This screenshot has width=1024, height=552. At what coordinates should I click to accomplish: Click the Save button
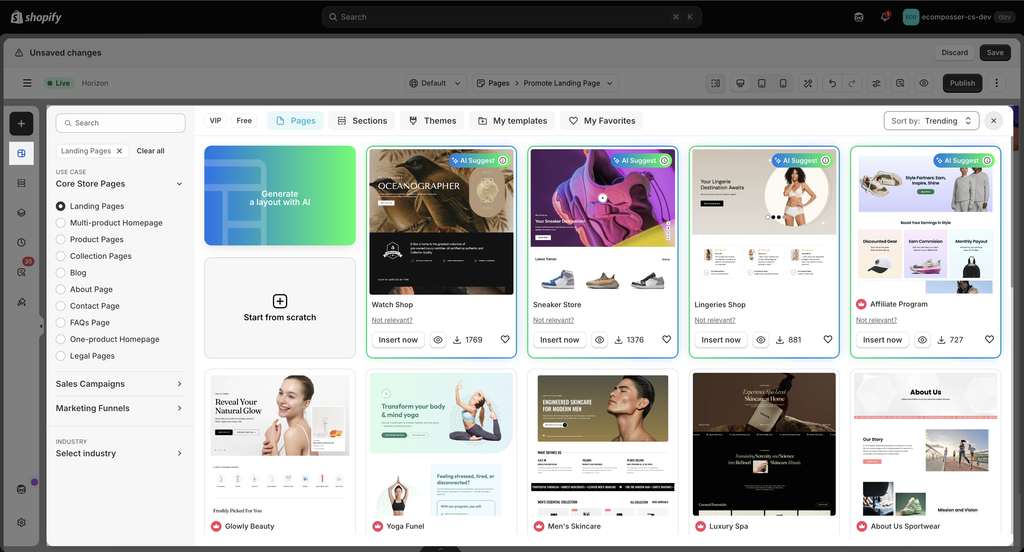coord(995,53)
